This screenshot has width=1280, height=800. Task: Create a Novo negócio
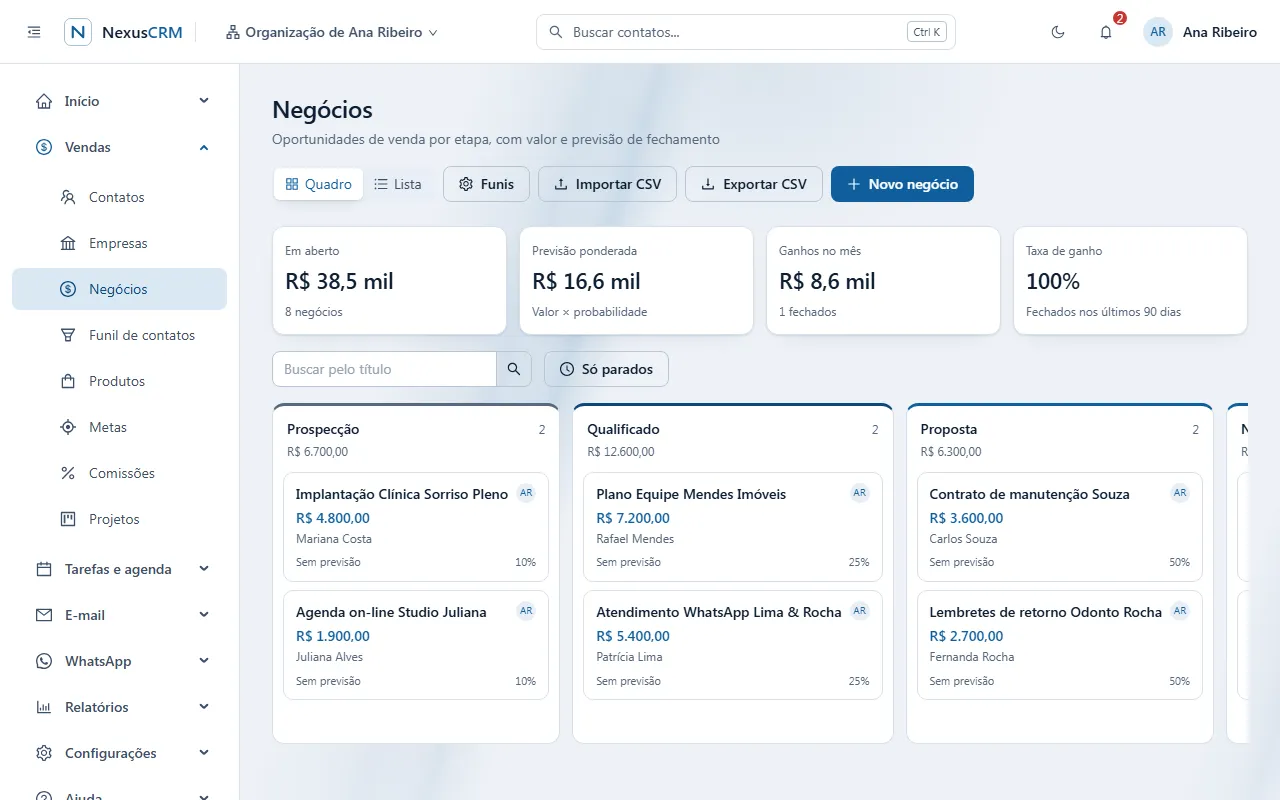coord(902,184)
